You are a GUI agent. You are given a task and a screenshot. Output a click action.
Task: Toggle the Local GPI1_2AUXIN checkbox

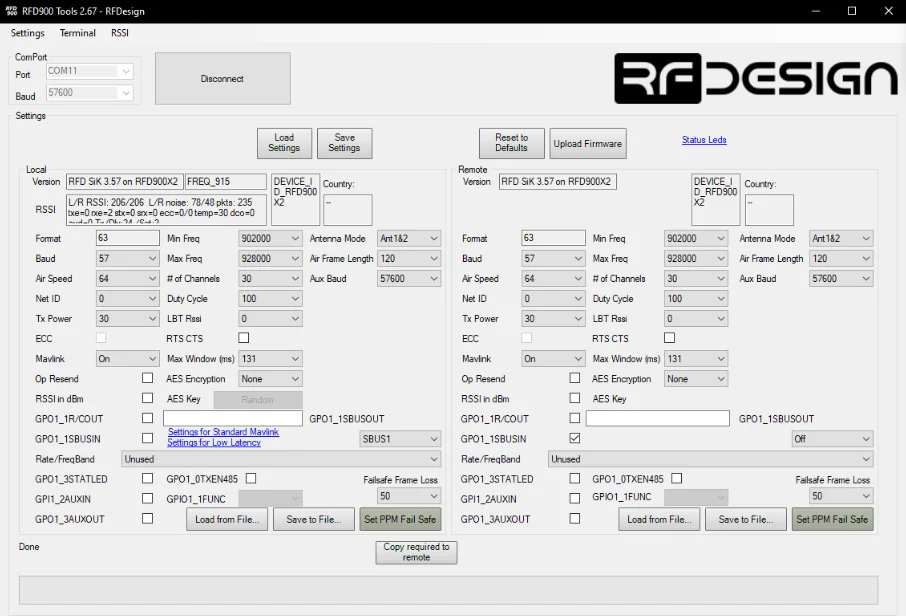point(147,498)
